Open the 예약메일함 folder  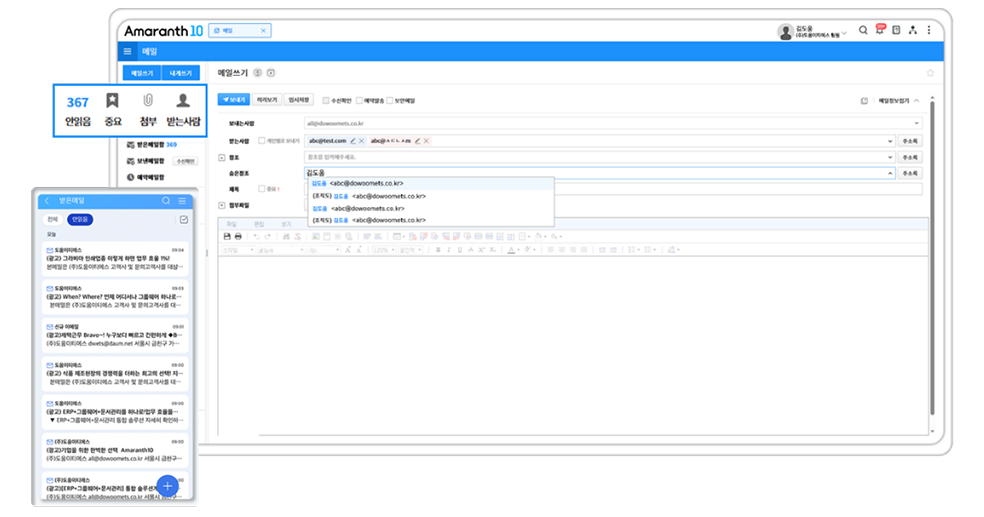[x=146, y=178]
